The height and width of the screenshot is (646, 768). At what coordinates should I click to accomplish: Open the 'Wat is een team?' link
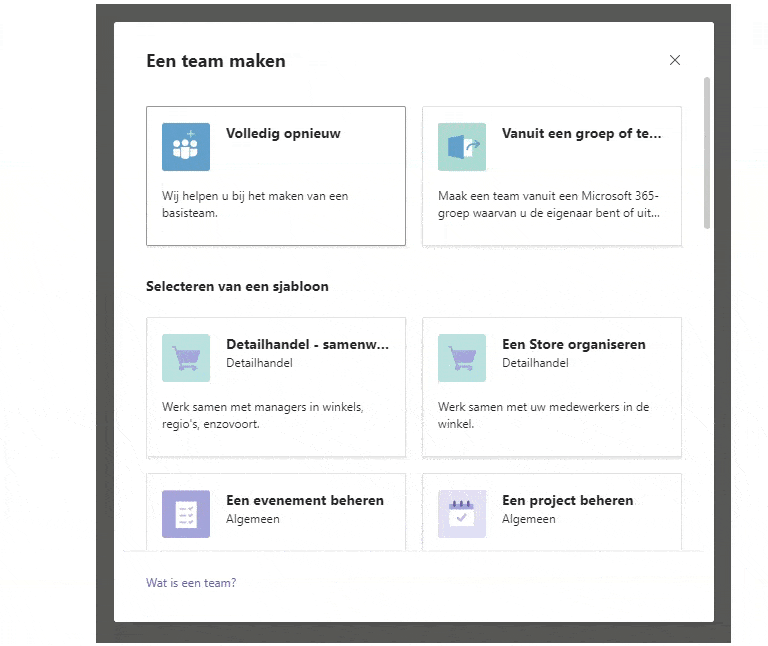[191, 583]
